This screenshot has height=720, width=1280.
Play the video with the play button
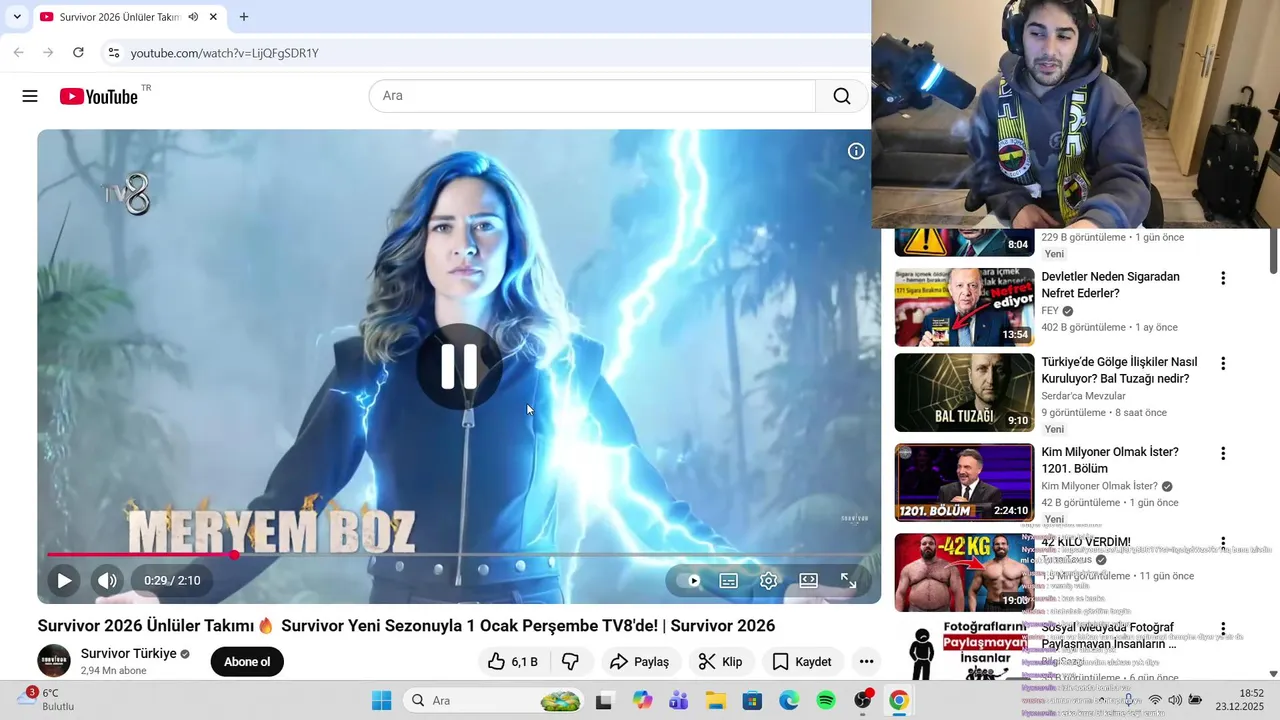64,580
